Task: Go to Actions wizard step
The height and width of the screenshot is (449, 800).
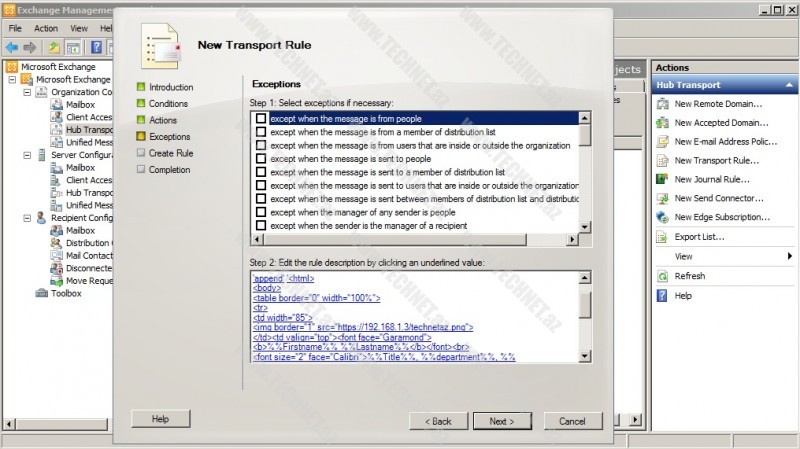Action: (163, 120)
